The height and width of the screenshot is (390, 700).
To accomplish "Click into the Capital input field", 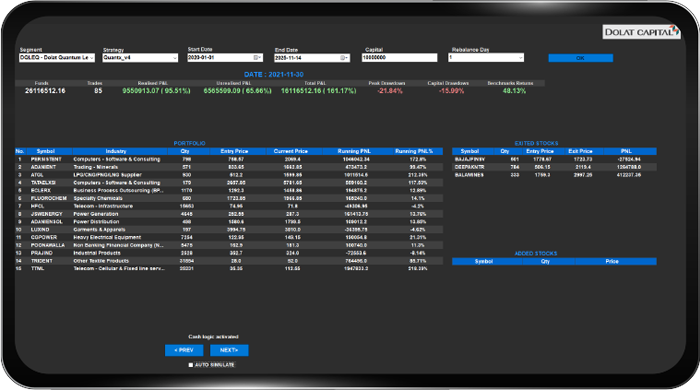I will coord(400,58).
